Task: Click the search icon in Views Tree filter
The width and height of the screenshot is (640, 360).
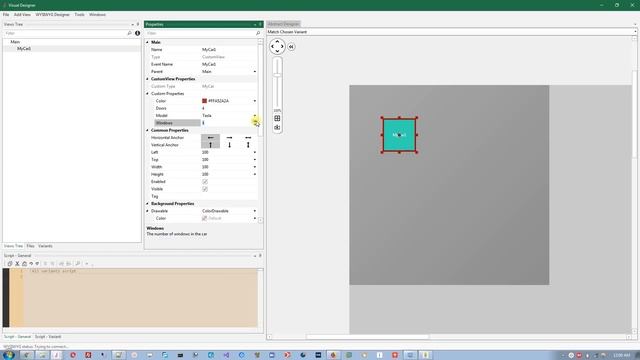Action: pyautogui.click(x=129, y=33)
